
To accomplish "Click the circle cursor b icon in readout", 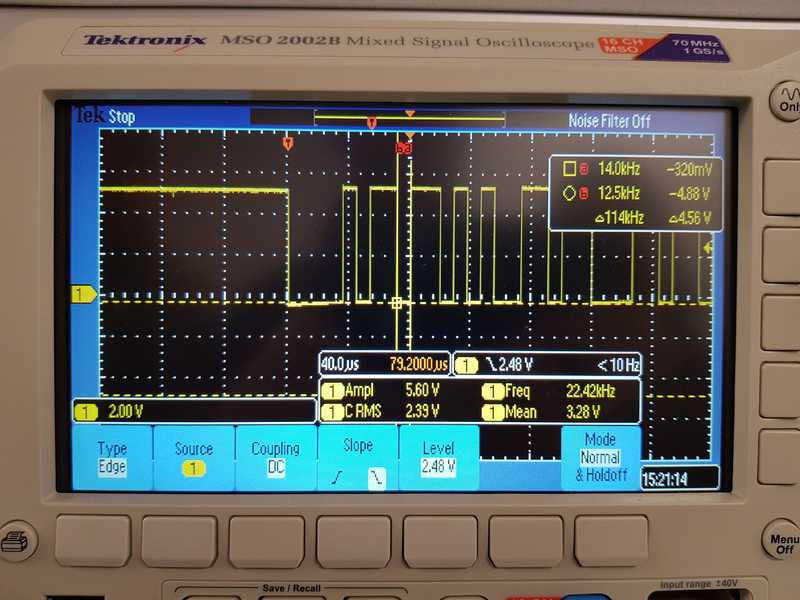I will [x=569, y=193].
